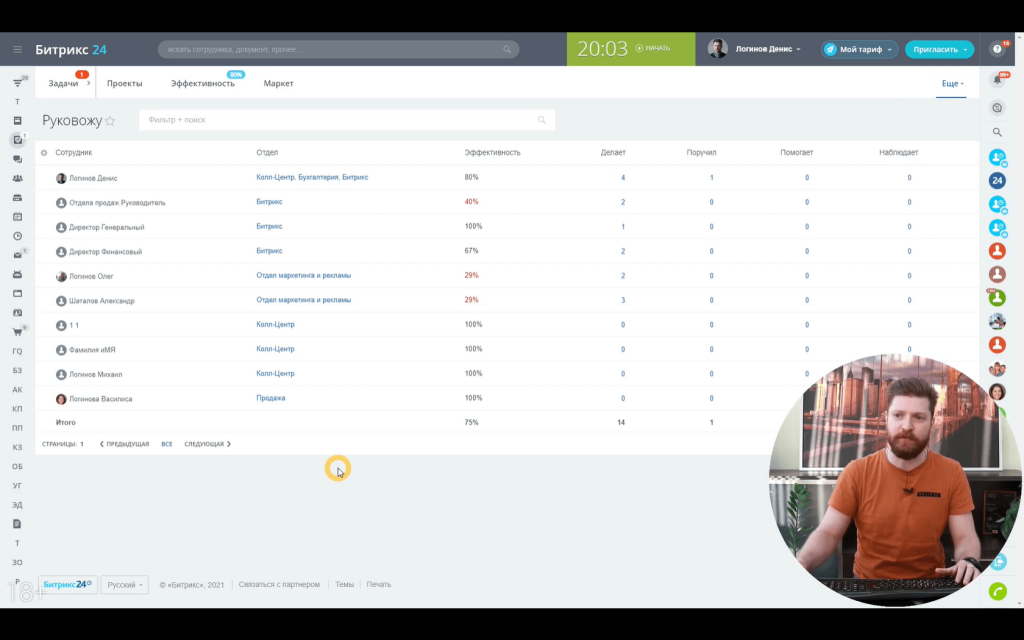Open the Bitrix24 round chat icon labeled 24
Viewport: 1024px width, 640px height.
(x=997, y=180)
